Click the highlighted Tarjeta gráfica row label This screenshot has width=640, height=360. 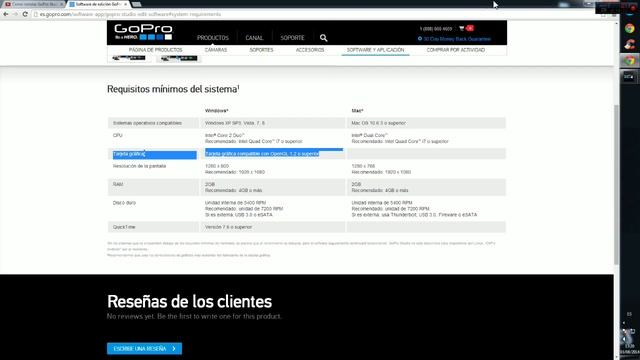pyautogui.click(x=129, y=154)
